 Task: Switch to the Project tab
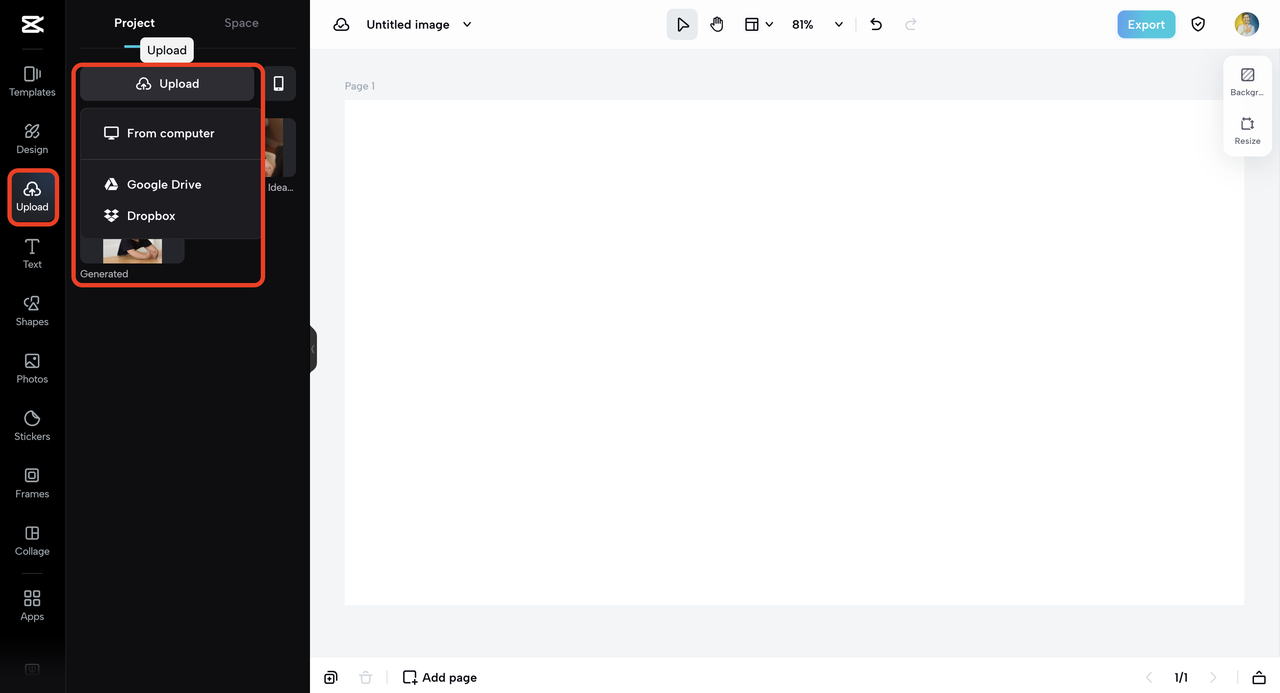[x=134, y=23]
